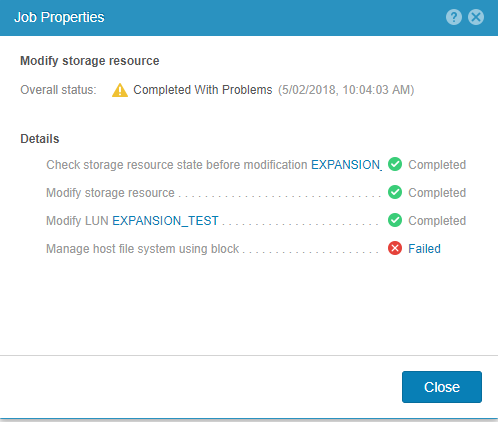
Task: Click the yellow warning triangle status icon
Action: click(x=120, y=90)
